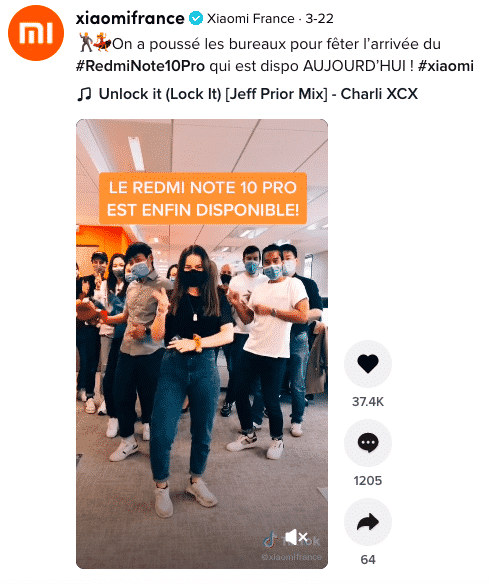Screen dimensions: 492x584
Task: Click the music note icon
Action: click(x=84, y=94)
